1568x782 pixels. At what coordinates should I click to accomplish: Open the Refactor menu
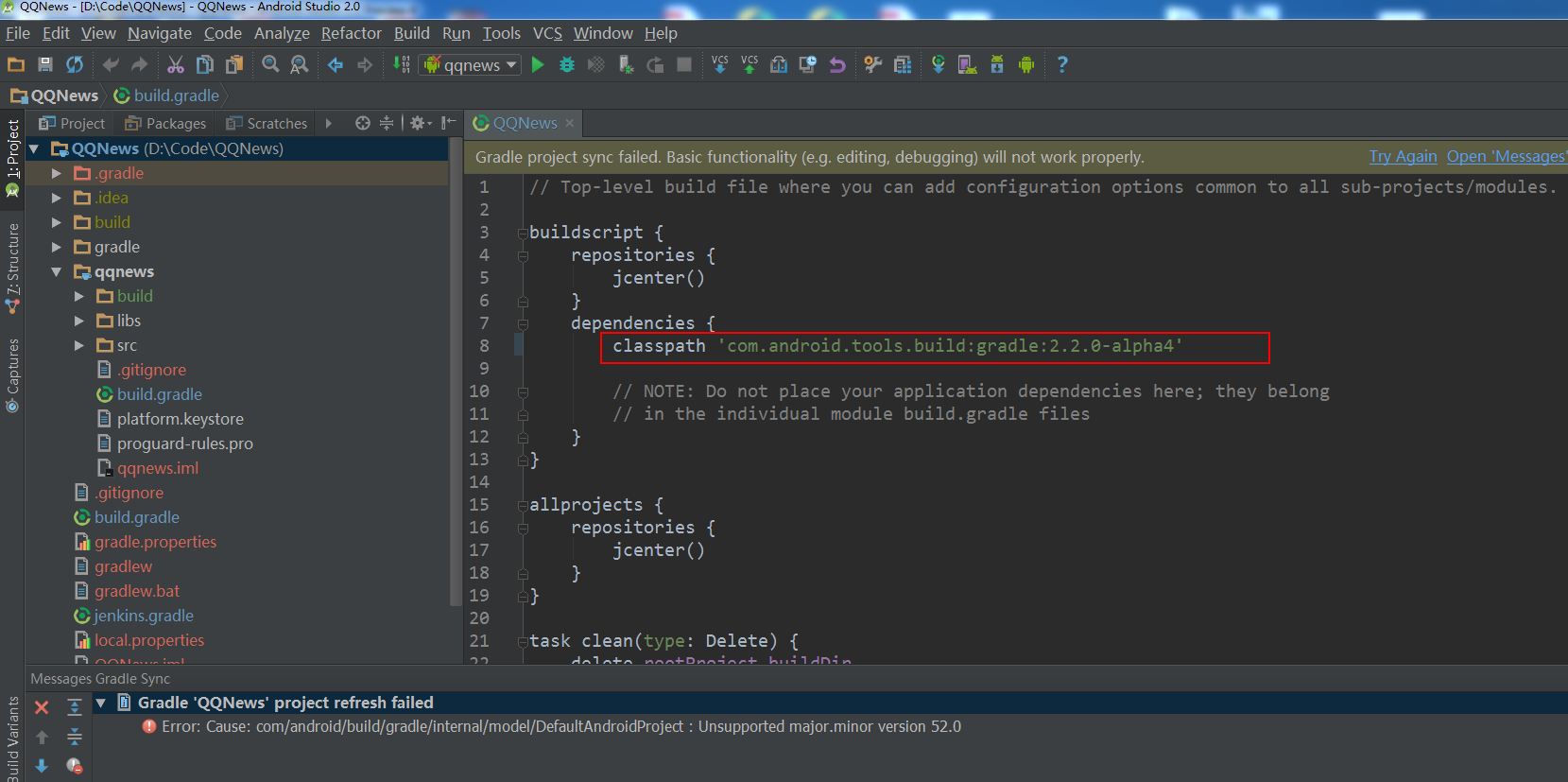[352, 33]
